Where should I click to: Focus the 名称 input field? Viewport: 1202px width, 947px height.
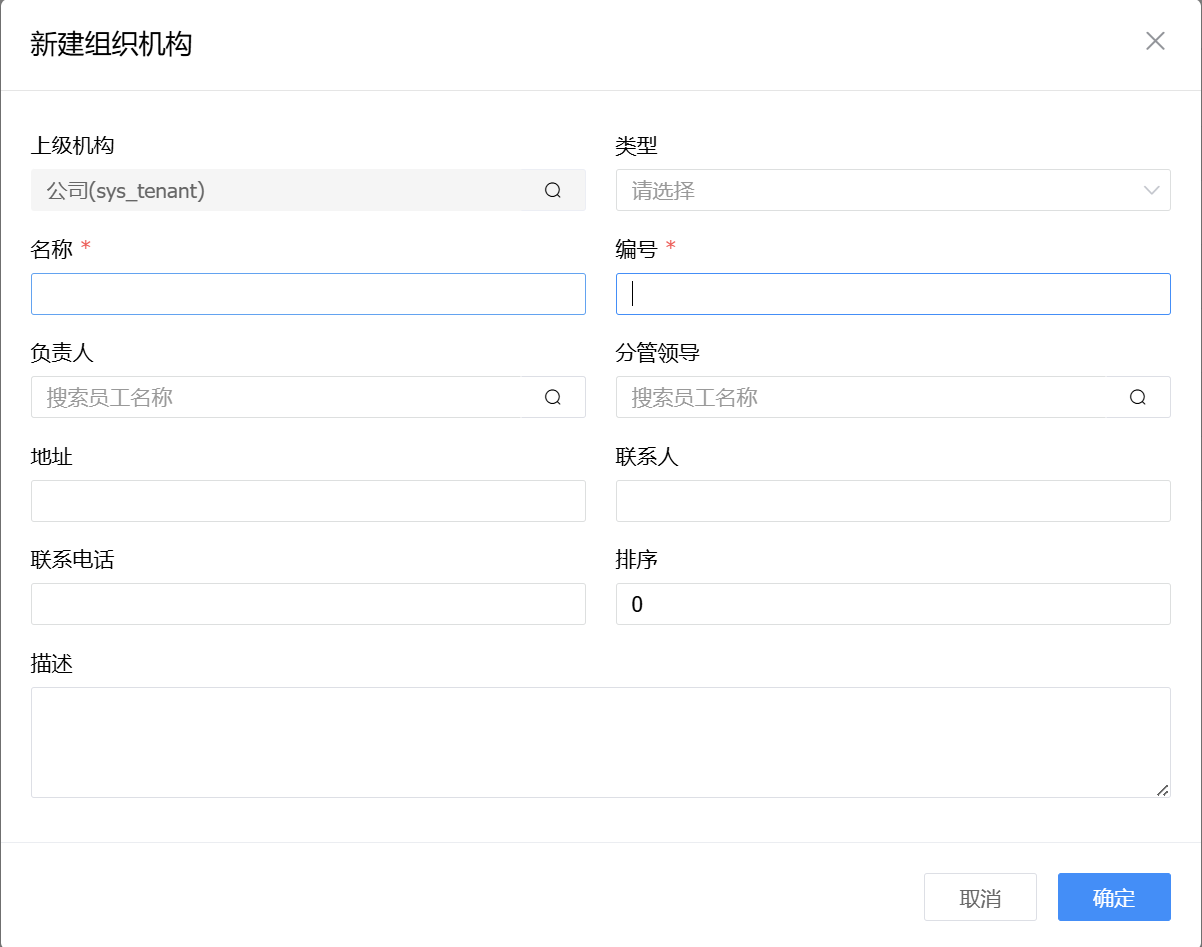coord(308,294)
